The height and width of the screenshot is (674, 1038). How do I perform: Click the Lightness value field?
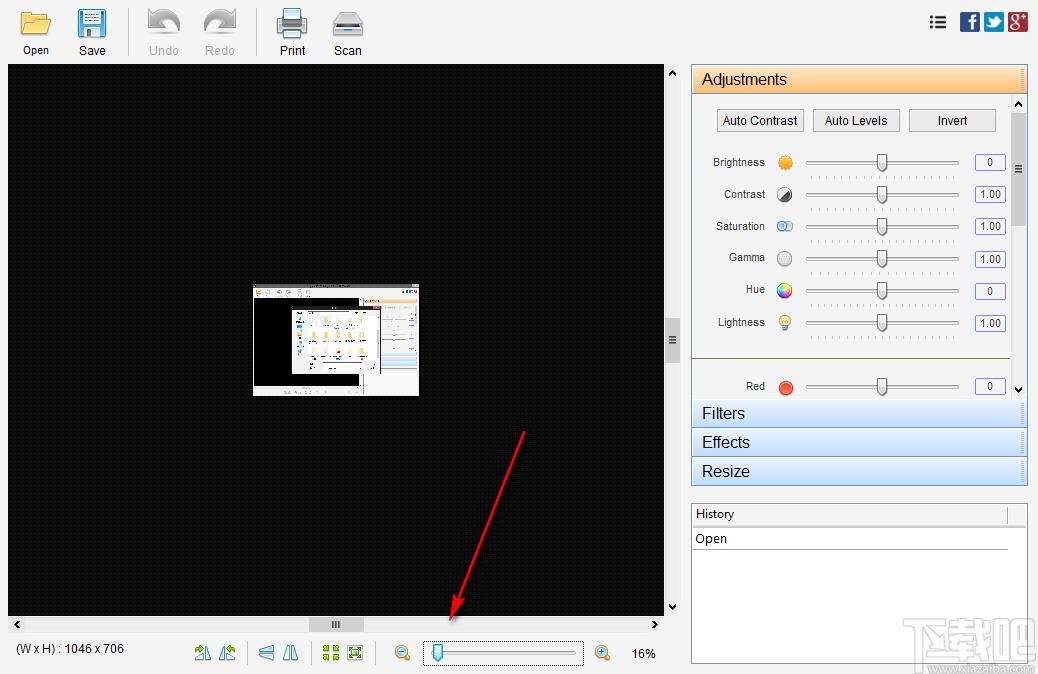(990, 323)
